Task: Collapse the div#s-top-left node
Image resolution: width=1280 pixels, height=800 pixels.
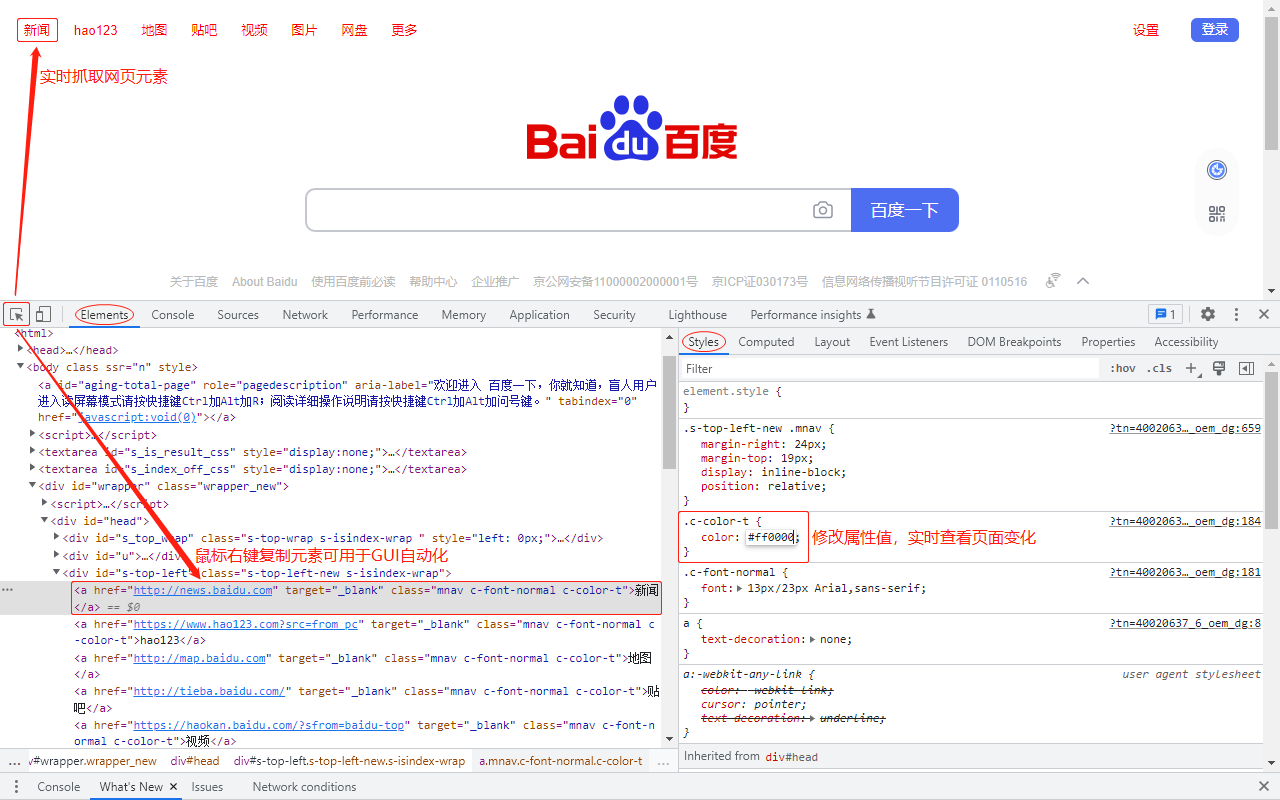Action: click(57, 573)
